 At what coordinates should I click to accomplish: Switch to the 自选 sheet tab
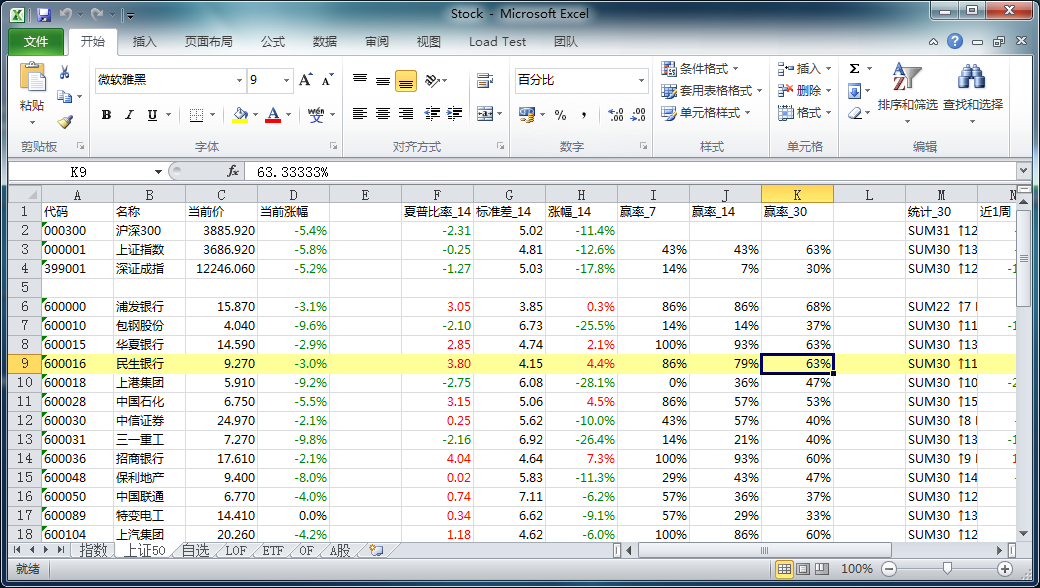[195, 550]
